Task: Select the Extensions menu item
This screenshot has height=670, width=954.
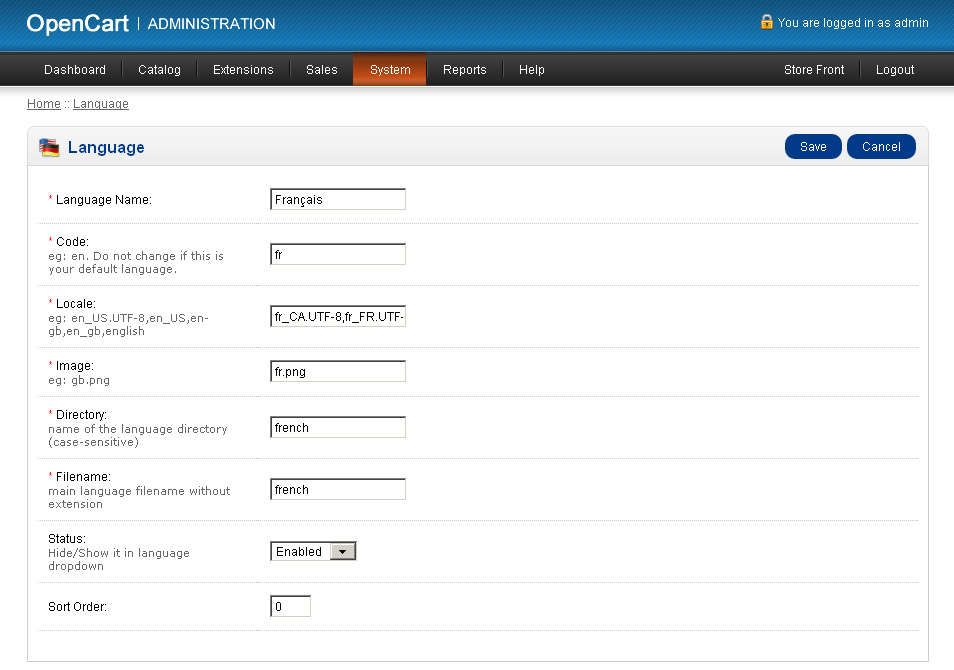Action: 243,70
